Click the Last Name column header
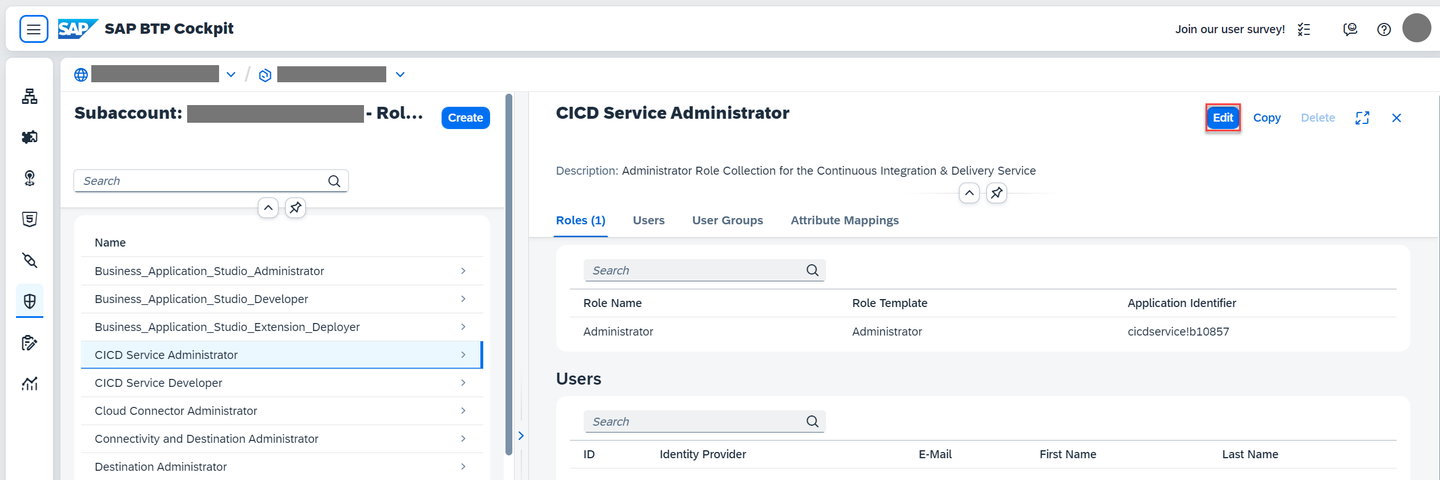The image size is (1440, 480). click(x=1250, y=454)
